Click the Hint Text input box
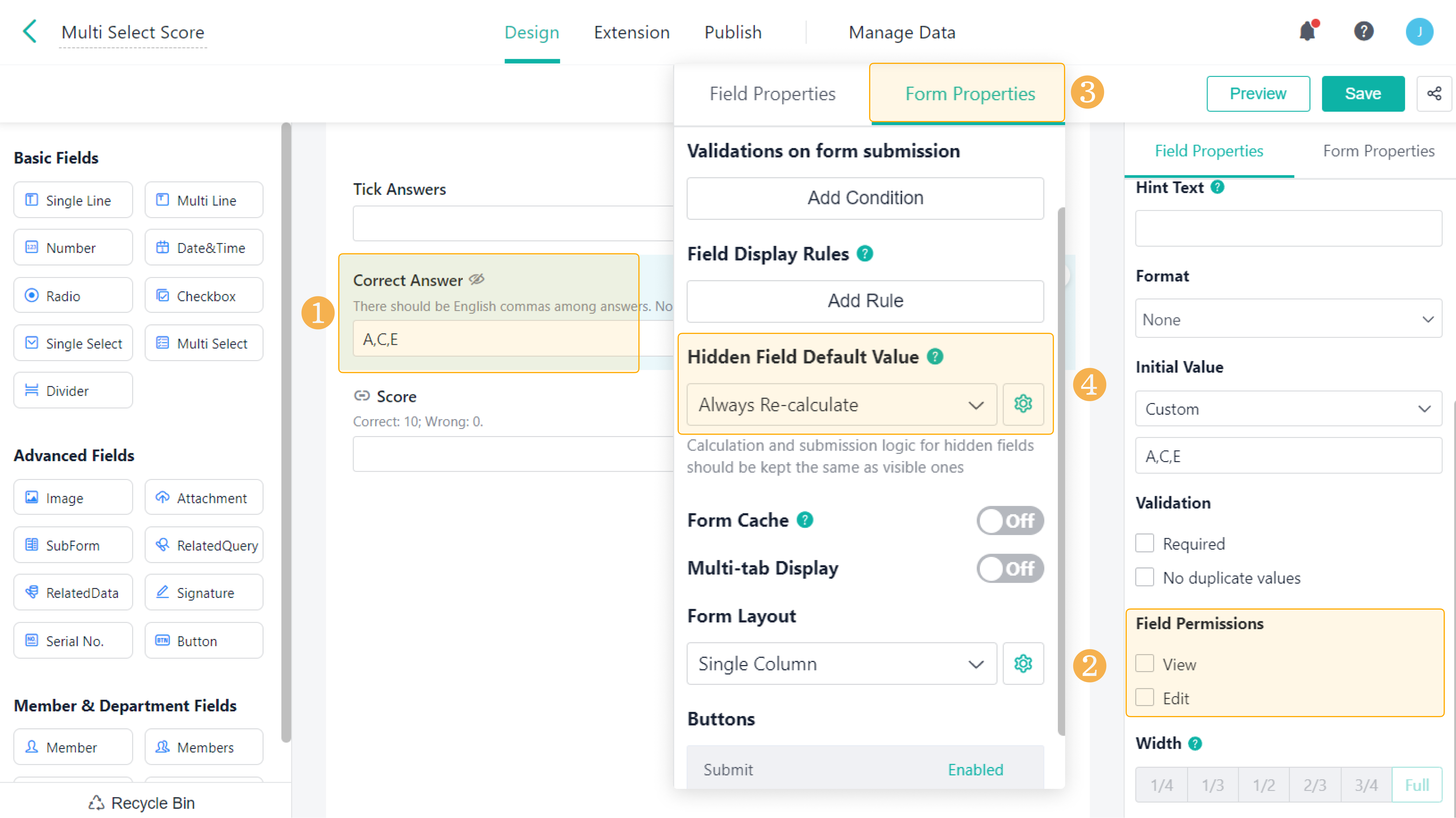1456x818 pixels. point(1288,228)
